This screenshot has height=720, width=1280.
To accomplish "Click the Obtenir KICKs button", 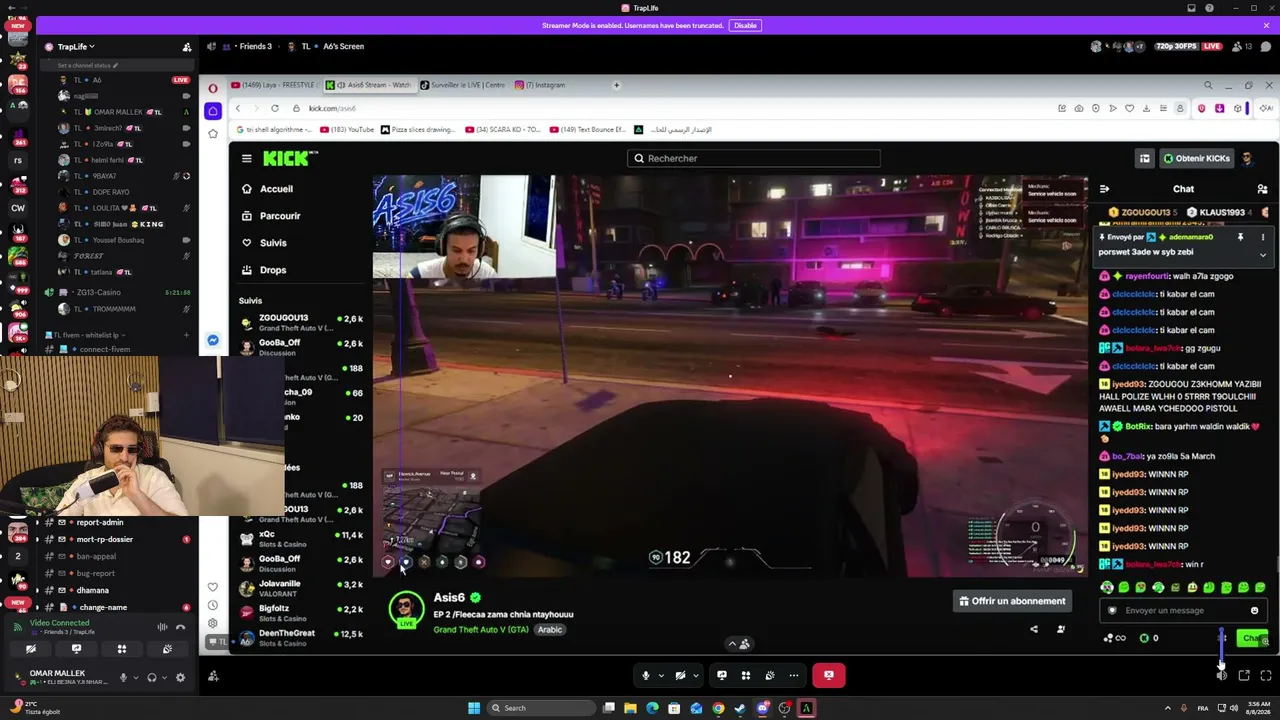I will pos(1196,158).
